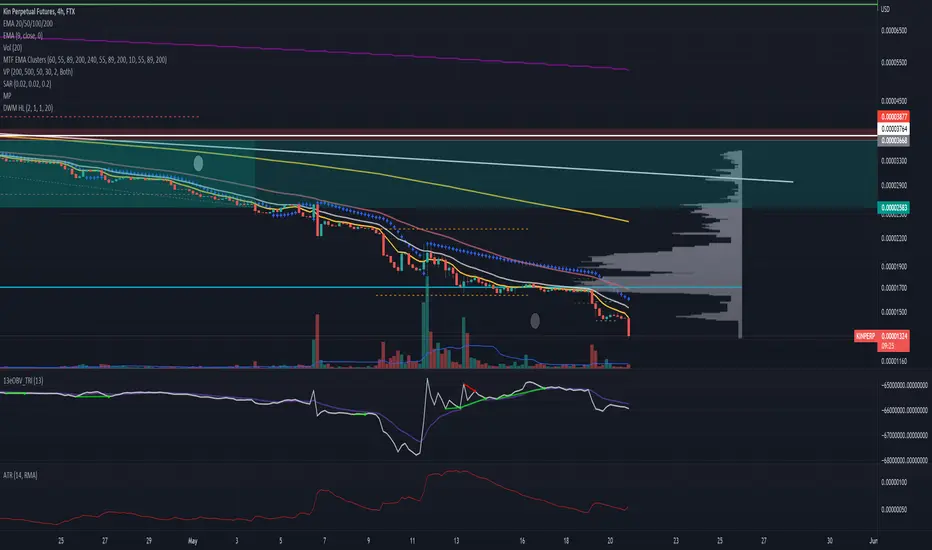The image size is (932, 550).
Task: Click the KINPERP symbol price tag
Action: point(865,336)
